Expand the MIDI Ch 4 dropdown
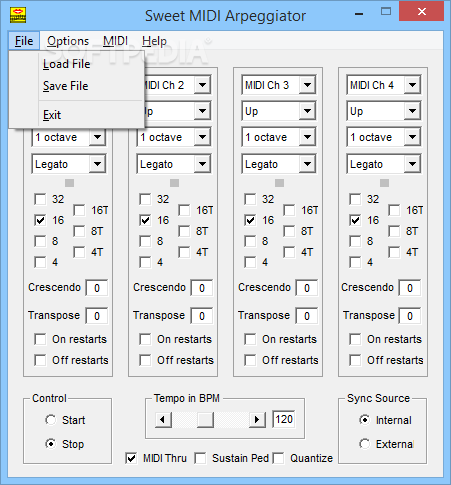Screen dimensions: 451x485 point(412,85)
